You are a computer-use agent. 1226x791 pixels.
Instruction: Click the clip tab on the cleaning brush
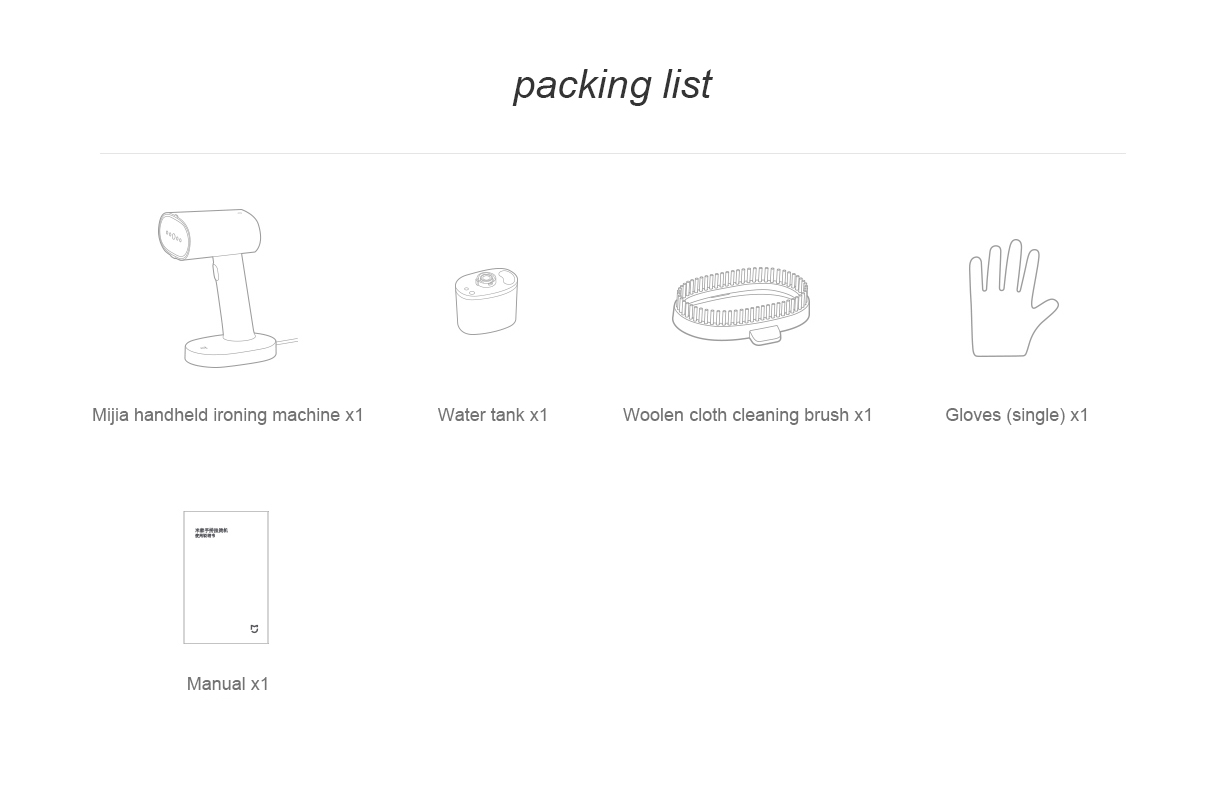(x=766, y=336)
